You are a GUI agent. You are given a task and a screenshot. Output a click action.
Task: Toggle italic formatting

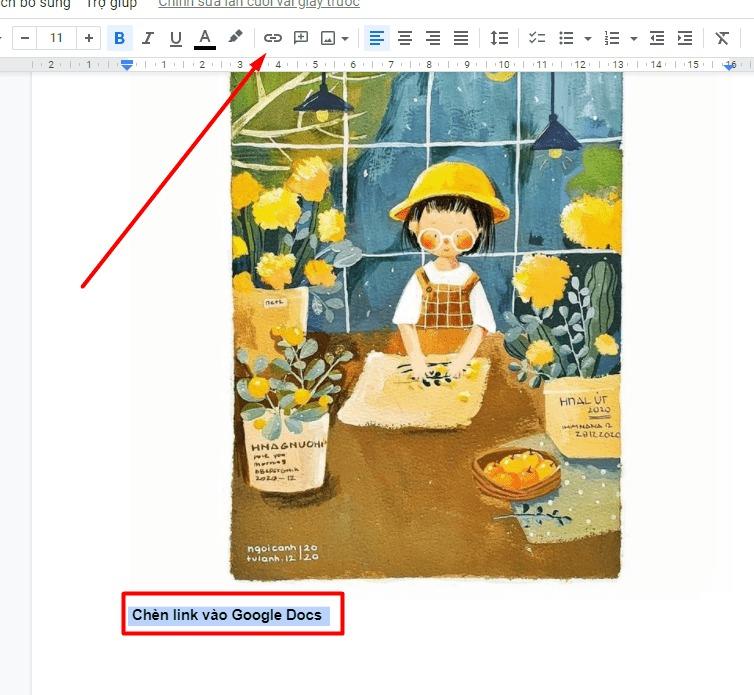(x=148, y=38)
